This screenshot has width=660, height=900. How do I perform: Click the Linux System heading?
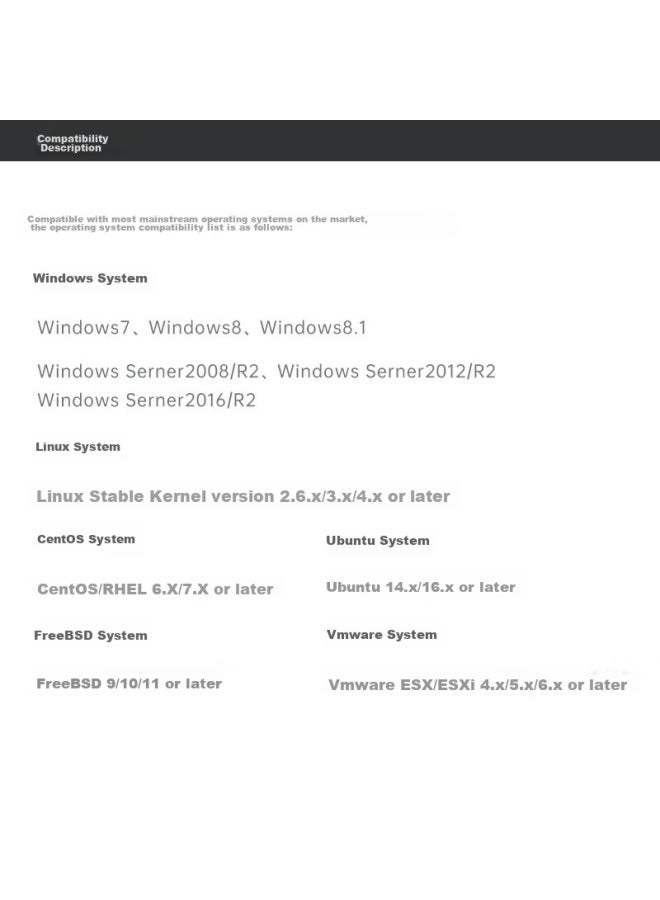pyautogui.click(x=78, y=447)
